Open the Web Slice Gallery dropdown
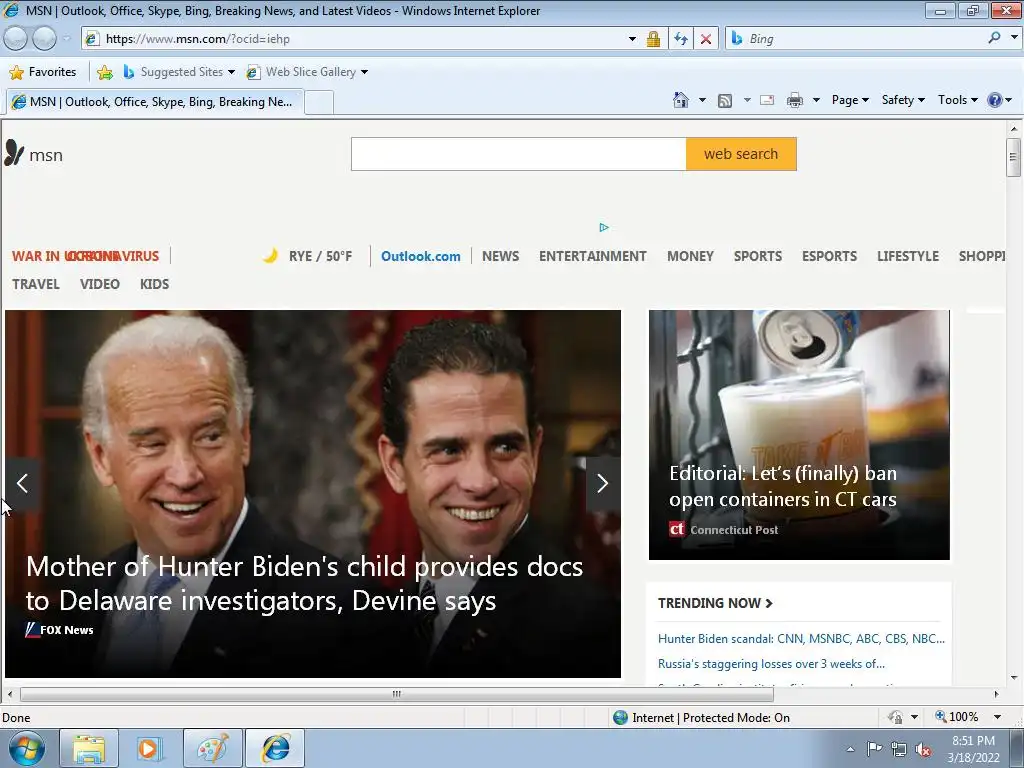This screenshot has width=1024, height=768. 364,72
